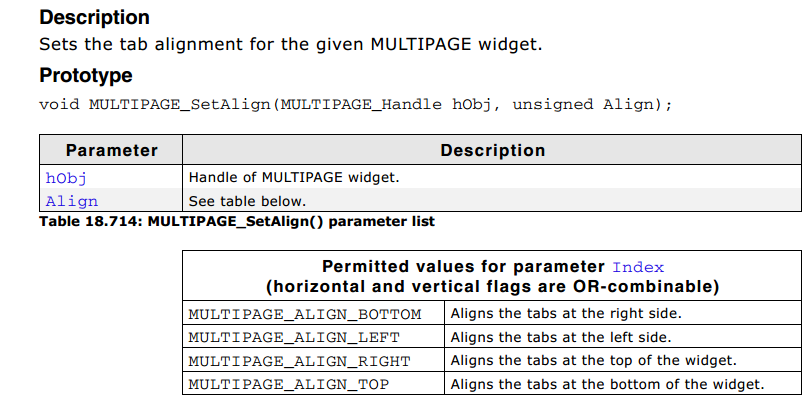Click the hObj parameter link
Screen dimensions: 811x408
coord(66,178)
